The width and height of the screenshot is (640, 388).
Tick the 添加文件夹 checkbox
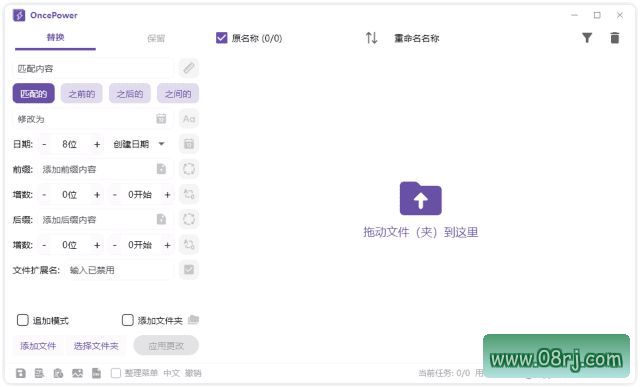[127, 320]
